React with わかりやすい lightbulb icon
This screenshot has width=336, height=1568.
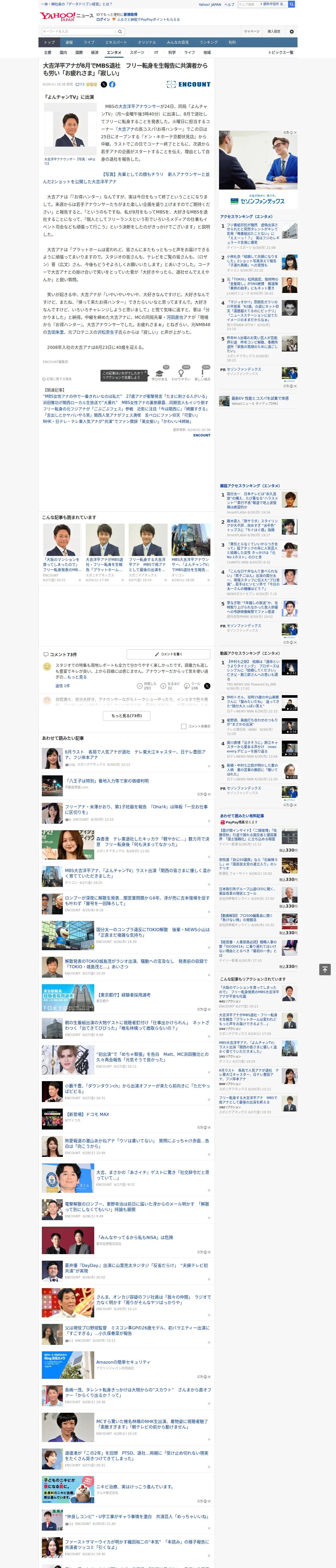181,374
